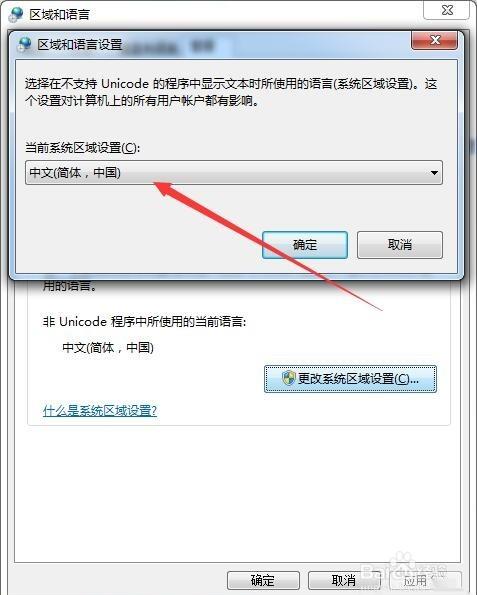Viewport: 477px width, 595px height.
Task: Select the 中文(简体，中国) value in the combo box
Action: coord(75,173)
